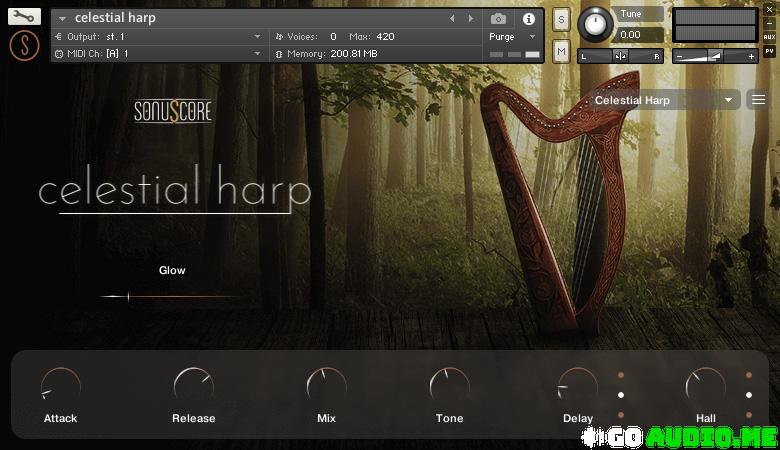
Task: Click the Memory 200.81 MB readout
Action: 354,54
